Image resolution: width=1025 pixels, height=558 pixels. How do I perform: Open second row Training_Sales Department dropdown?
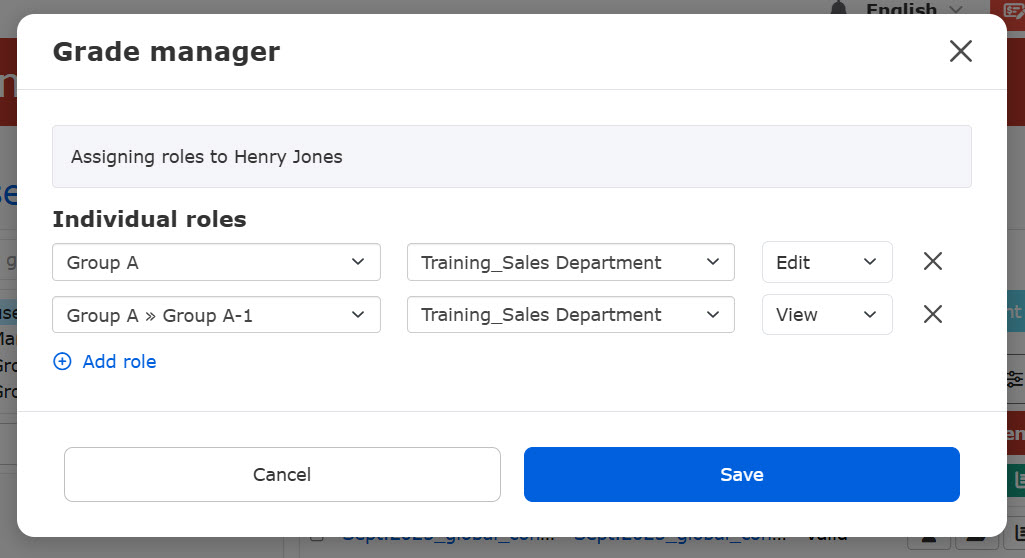570,314
